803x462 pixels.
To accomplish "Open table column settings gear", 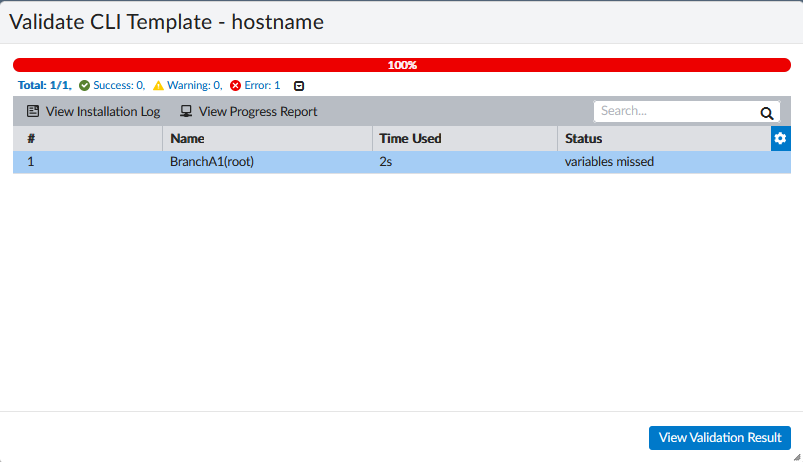I will [780, 138].
